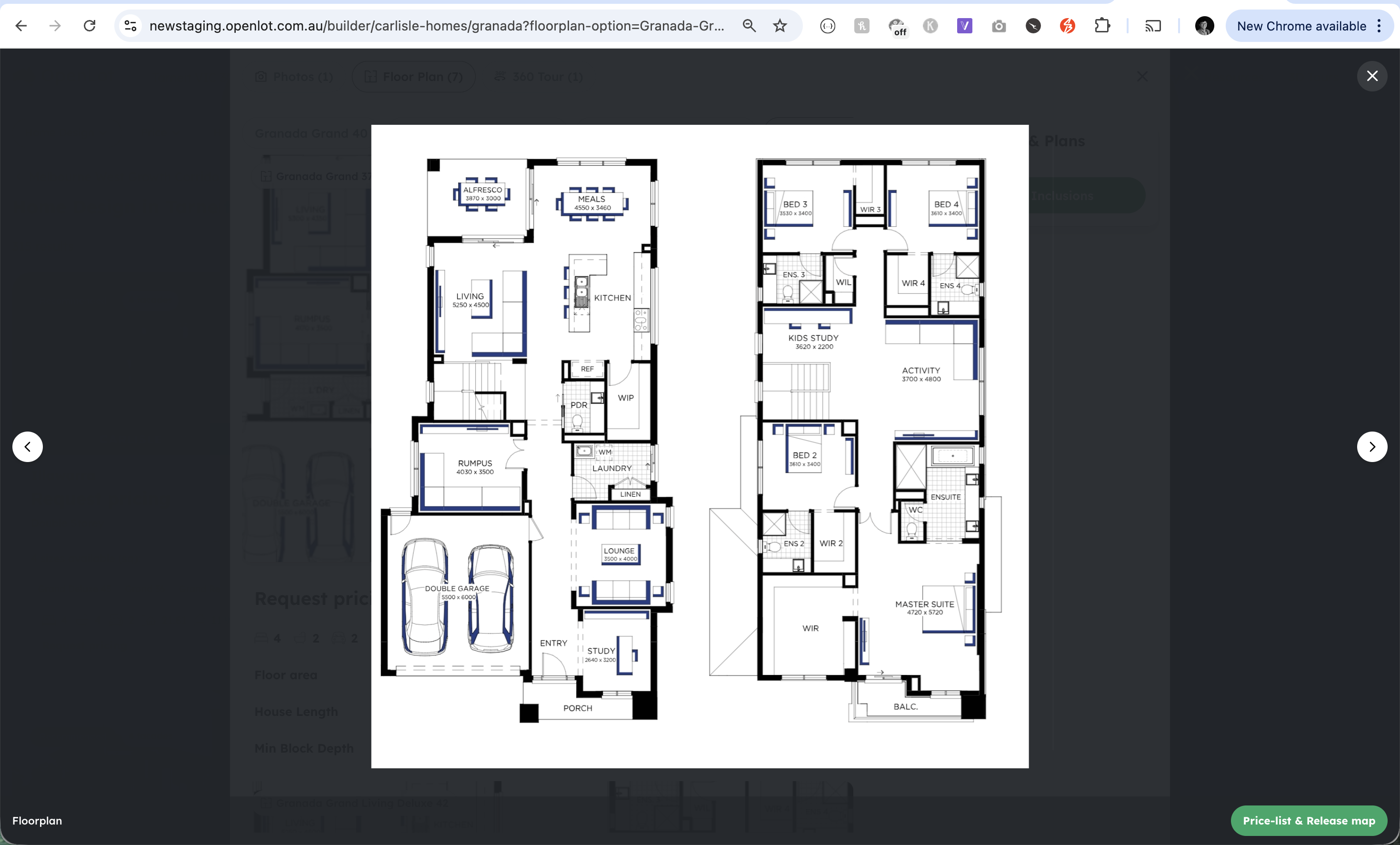Switch to Floor Plan (7) tab
This screenshot has width=1400, height=845.
click(413, 77)
